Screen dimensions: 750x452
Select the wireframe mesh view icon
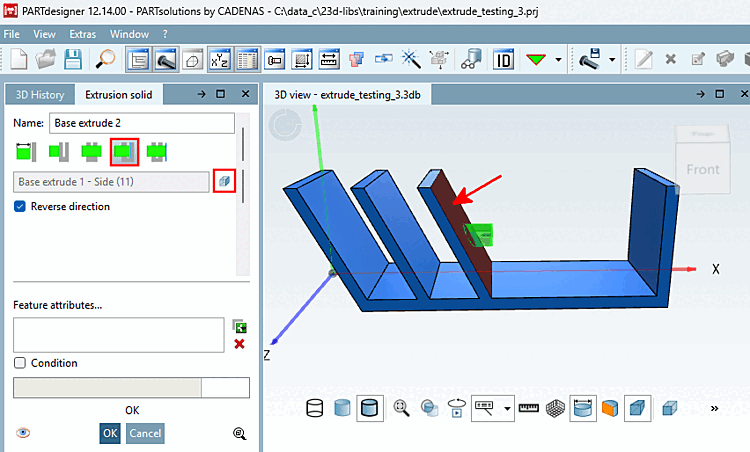[555, 408]
